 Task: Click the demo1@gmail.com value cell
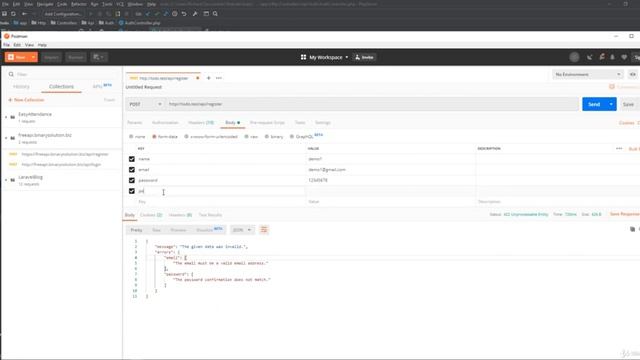coord(391,169)
